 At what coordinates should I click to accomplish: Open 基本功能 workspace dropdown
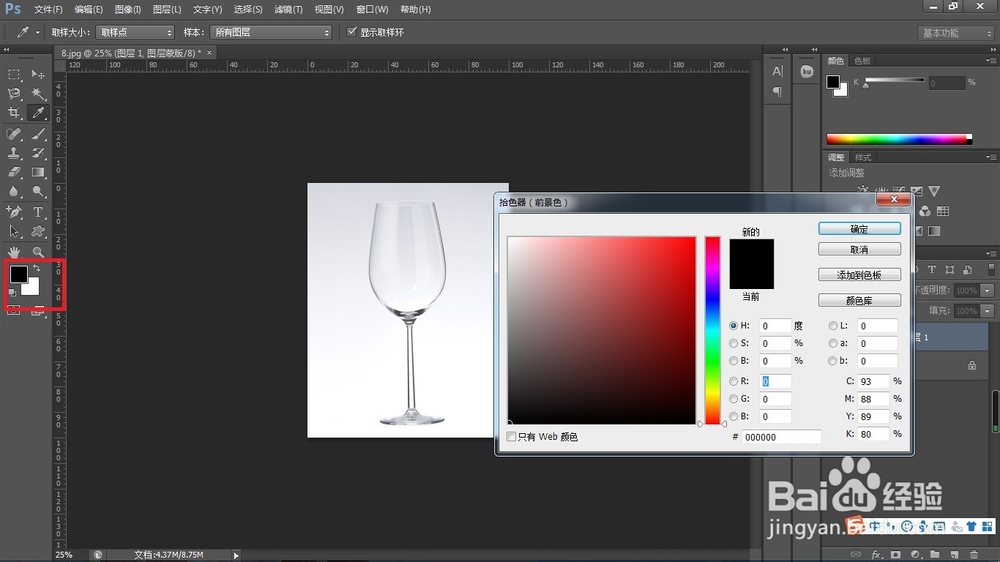(957, 33)
